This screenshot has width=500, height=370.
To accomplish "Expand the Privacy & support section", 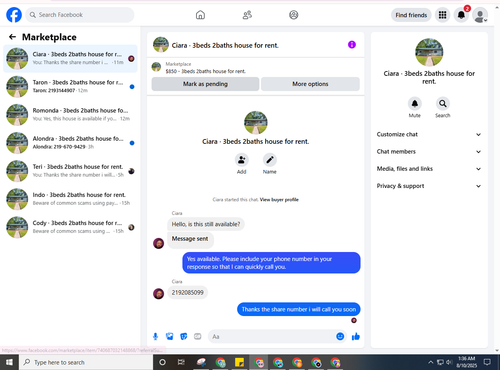I will [x=429, y=186].
